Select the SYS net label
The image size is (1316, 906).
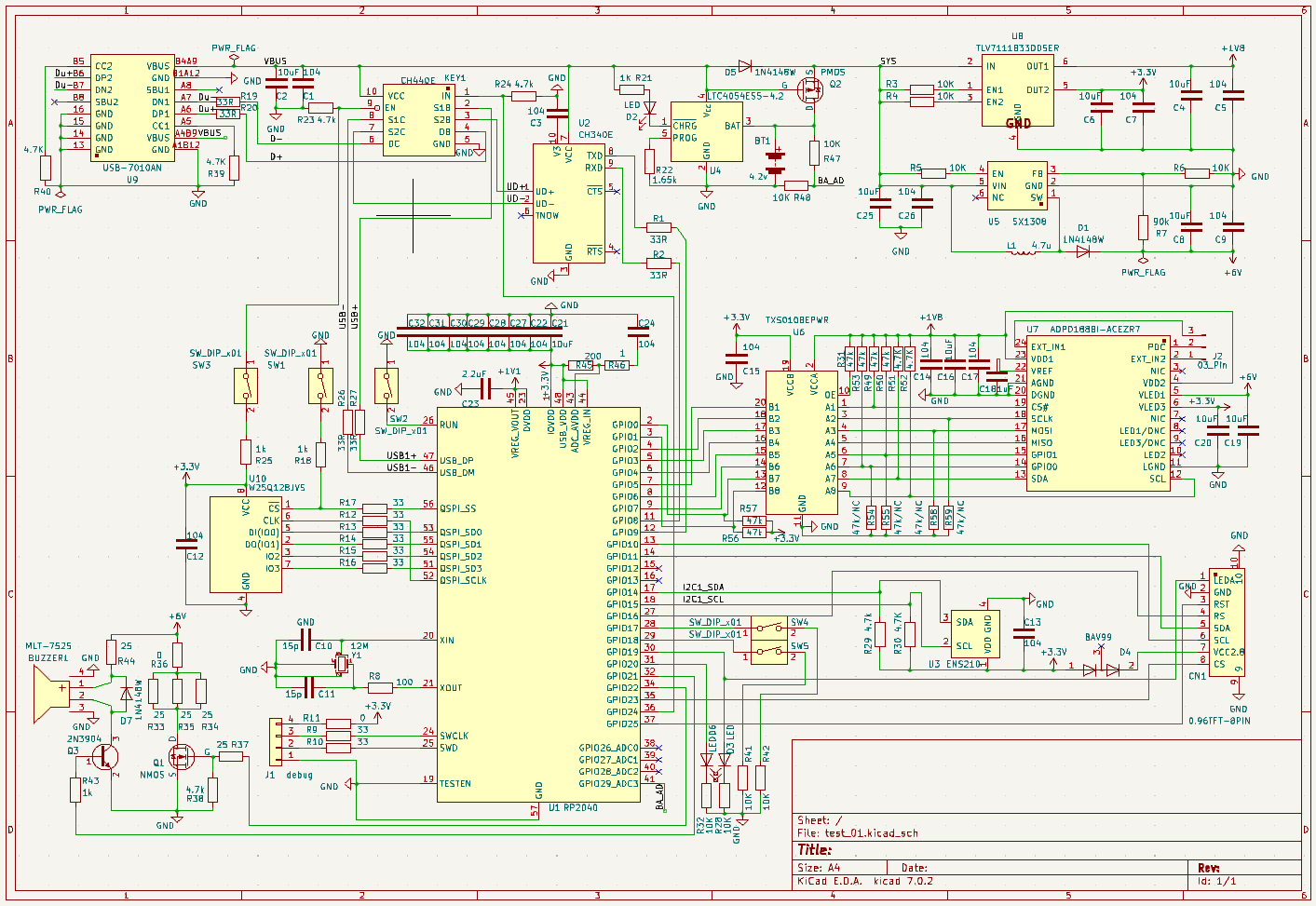pos(888,61)
